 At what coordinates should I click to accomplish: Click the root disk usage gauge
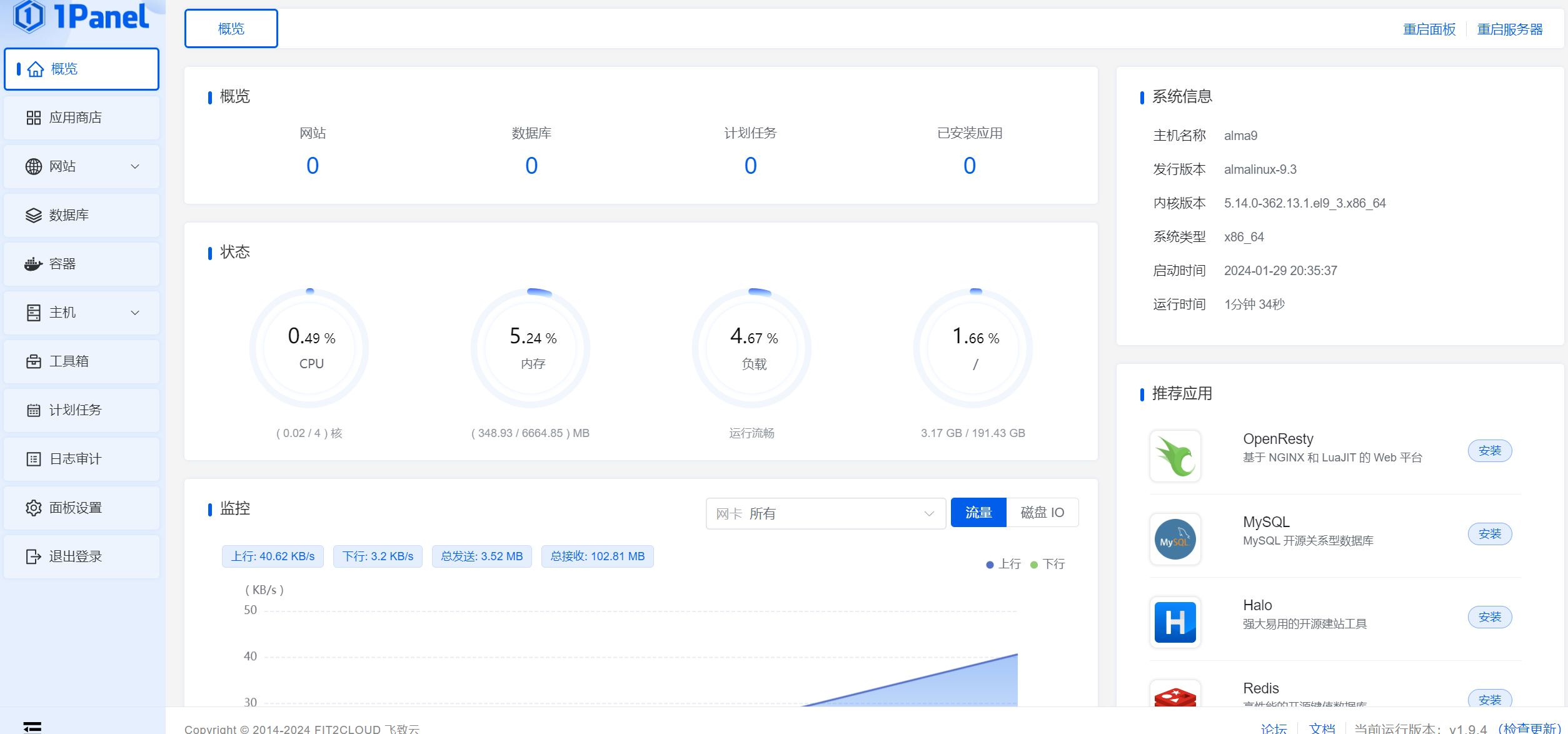973,348
